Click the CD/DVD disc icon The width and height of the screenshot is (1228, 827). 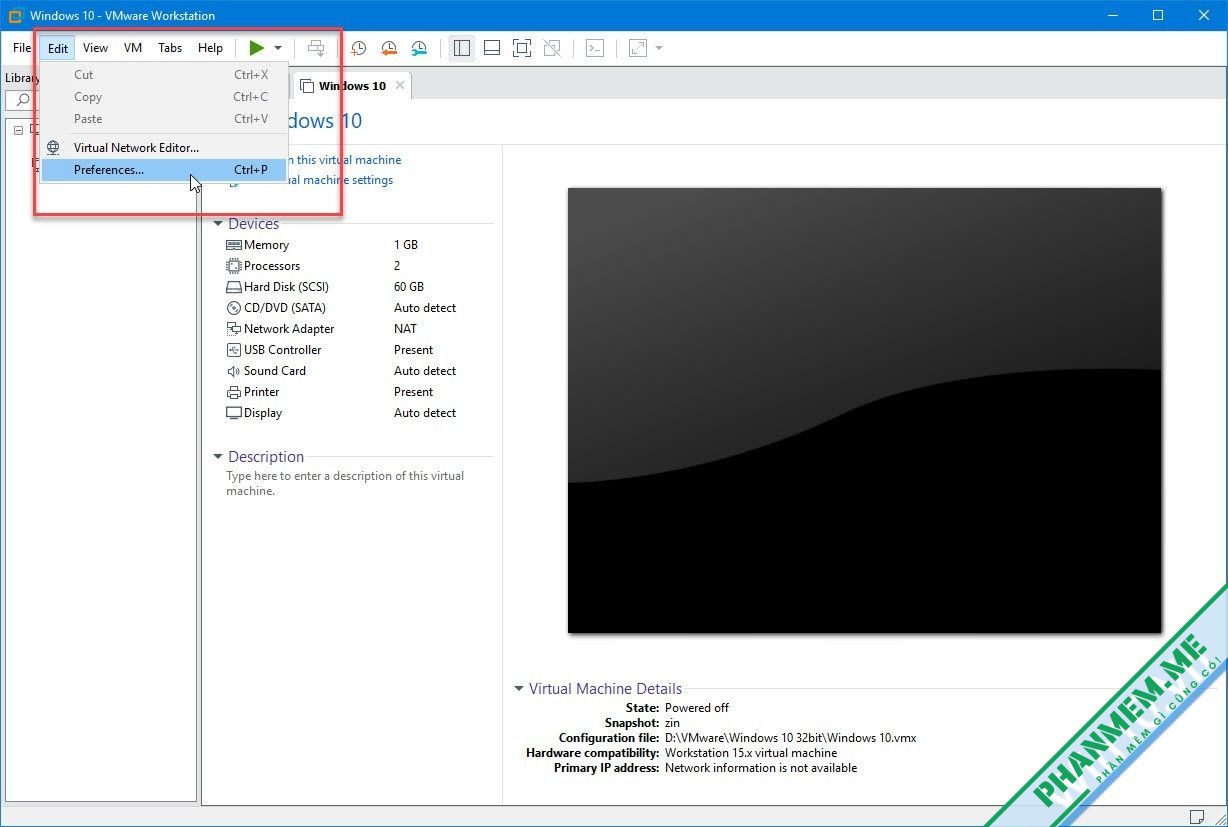pyautogui.click(x=234, y=308)
